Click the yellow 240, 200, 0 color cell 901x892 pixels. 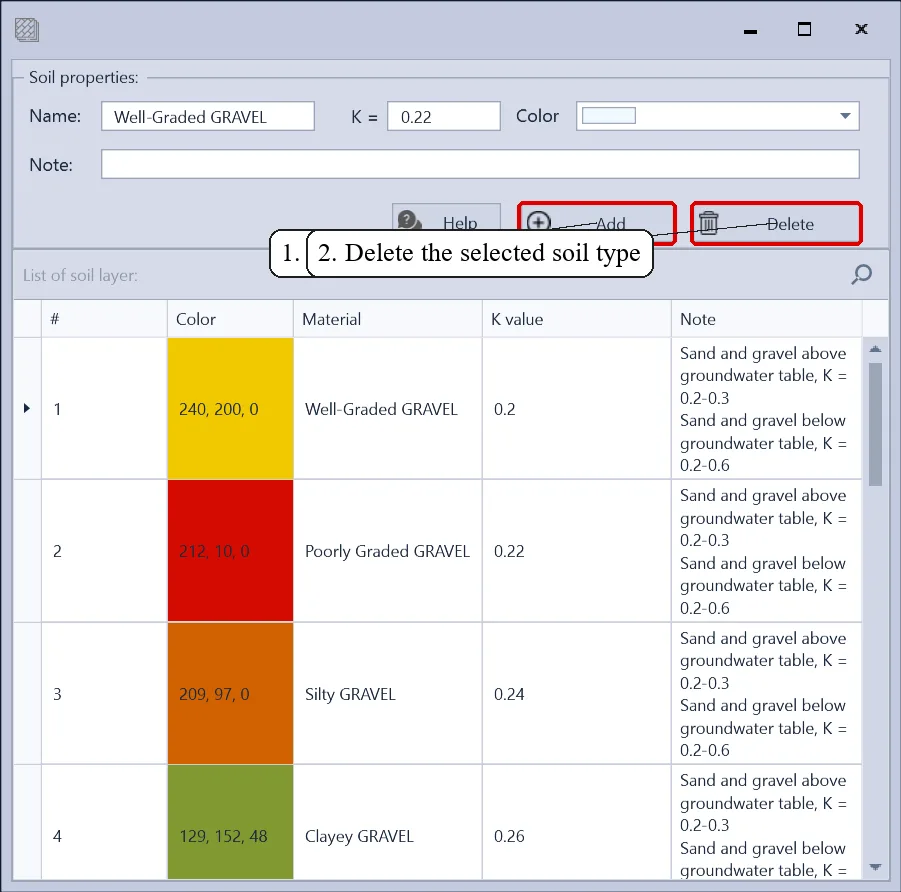tap(230, 409)
